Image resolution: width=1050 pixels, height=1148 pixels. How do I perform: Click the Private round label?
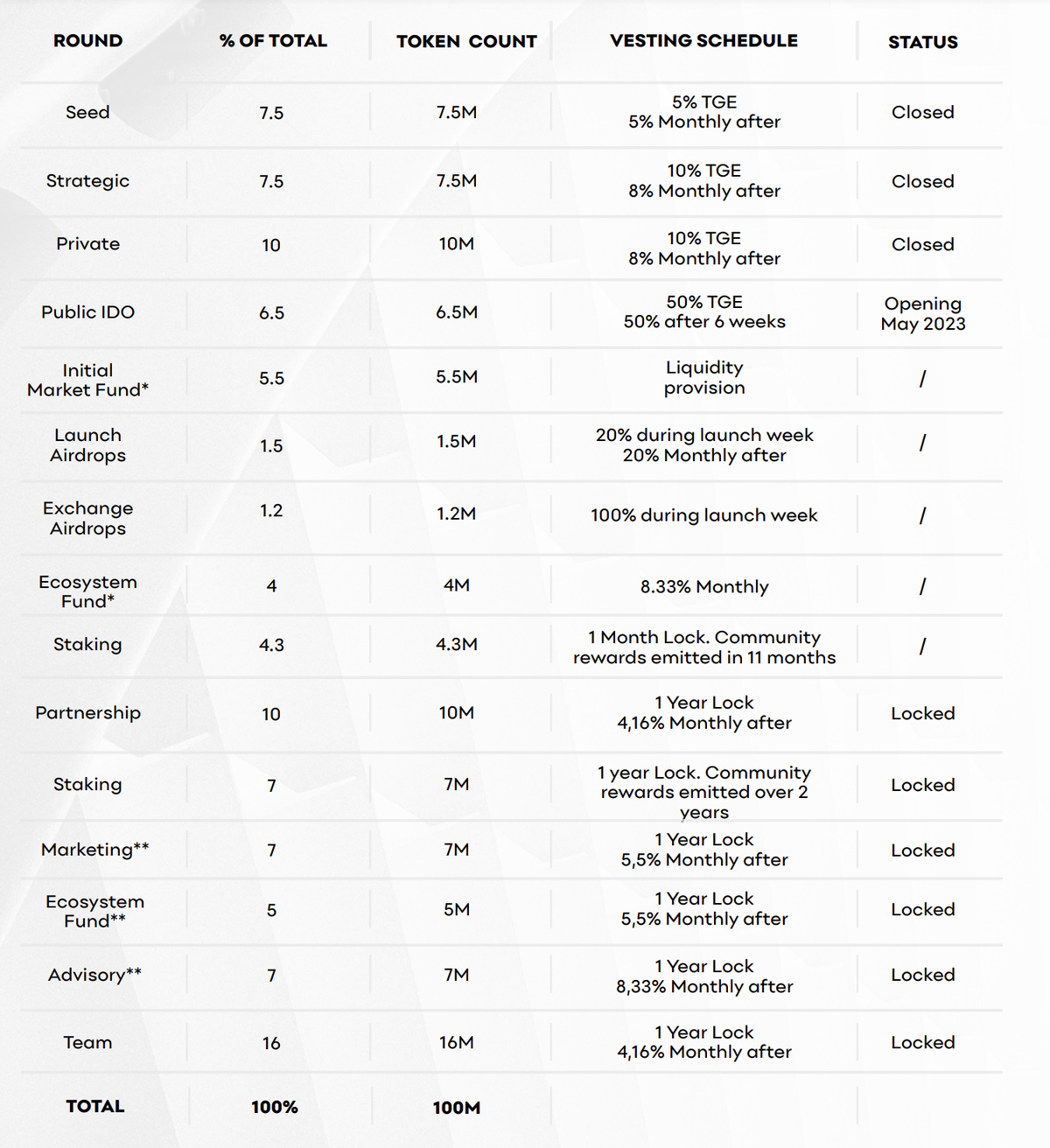point(87,244)
